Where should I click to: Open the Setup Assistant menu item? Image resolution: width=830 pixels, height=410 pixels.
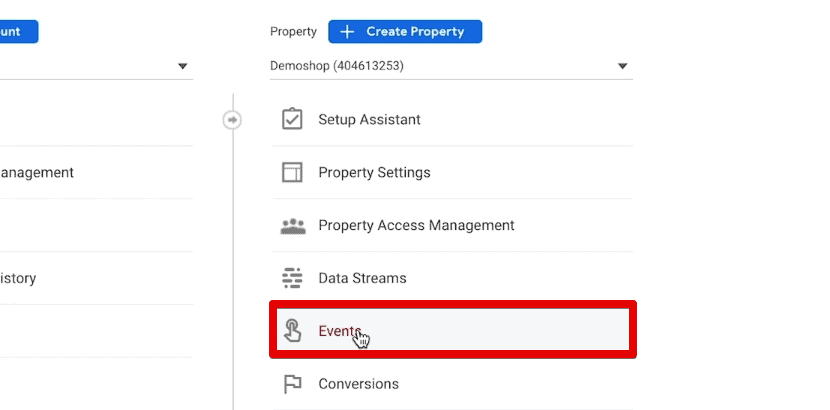[369, 120]
